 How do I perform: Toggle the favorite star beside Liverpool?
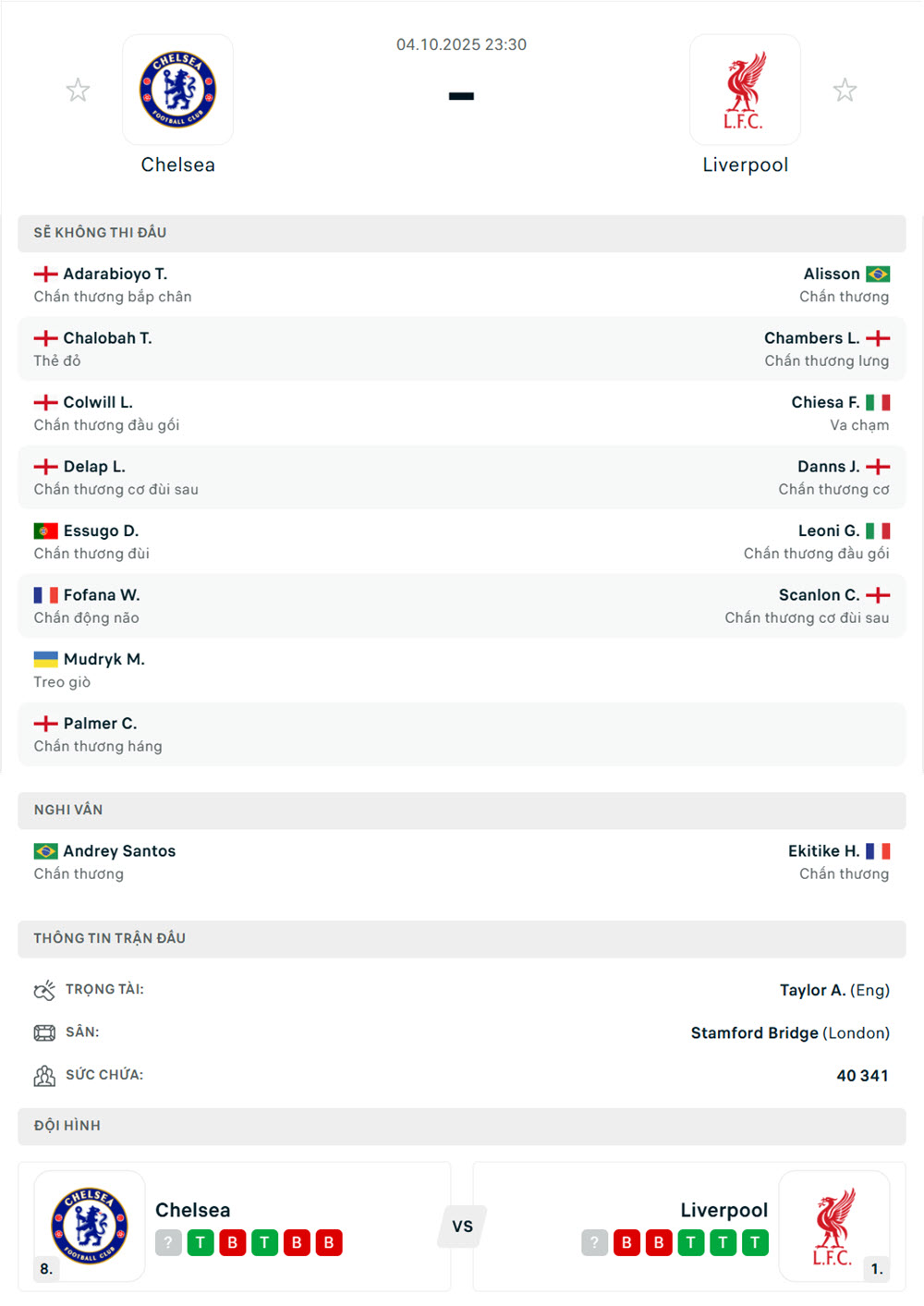pos(845,90)
